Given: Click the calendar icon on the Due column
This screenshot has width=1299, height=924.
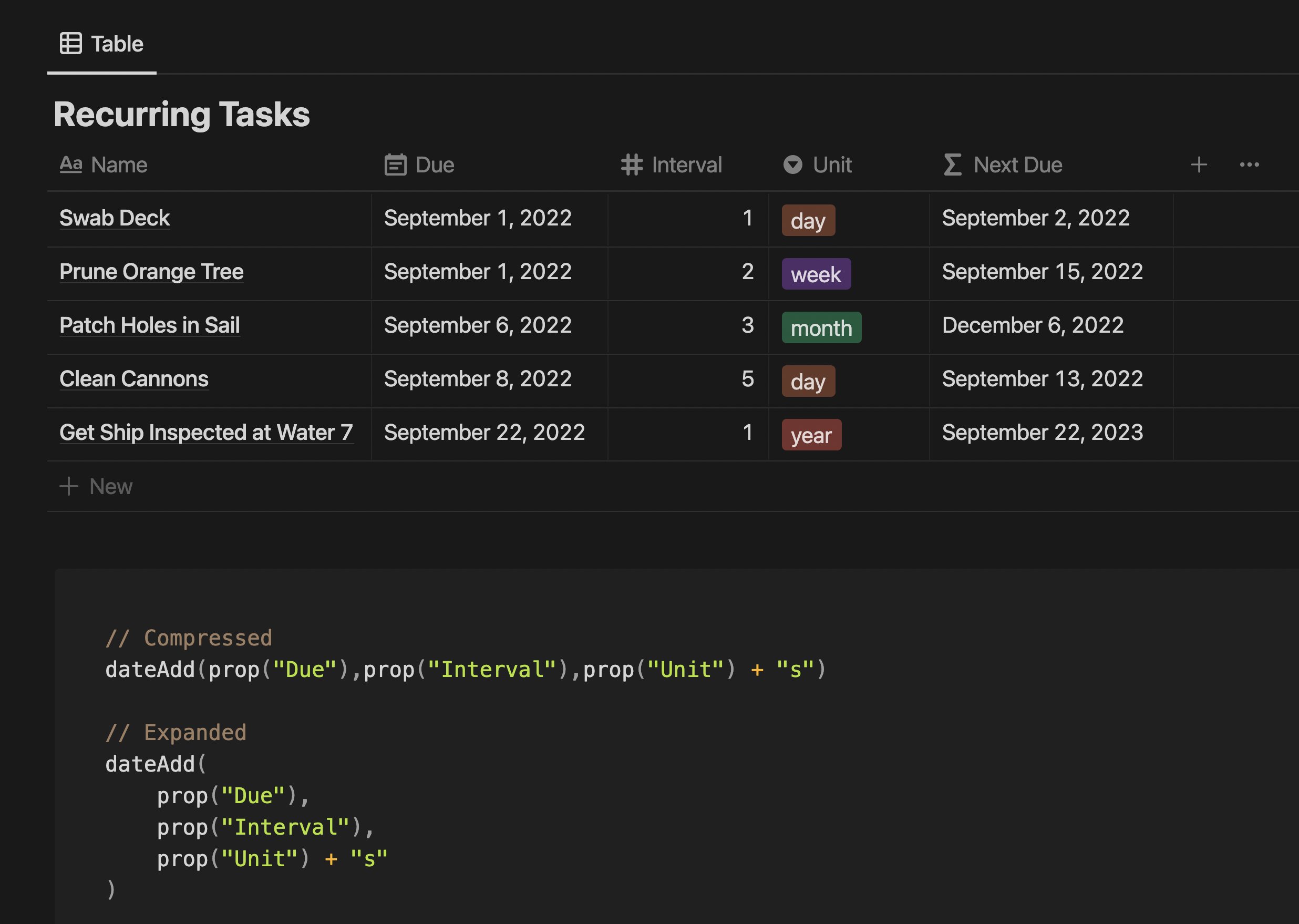Looking at the screenshot, I should coord(395,165).
